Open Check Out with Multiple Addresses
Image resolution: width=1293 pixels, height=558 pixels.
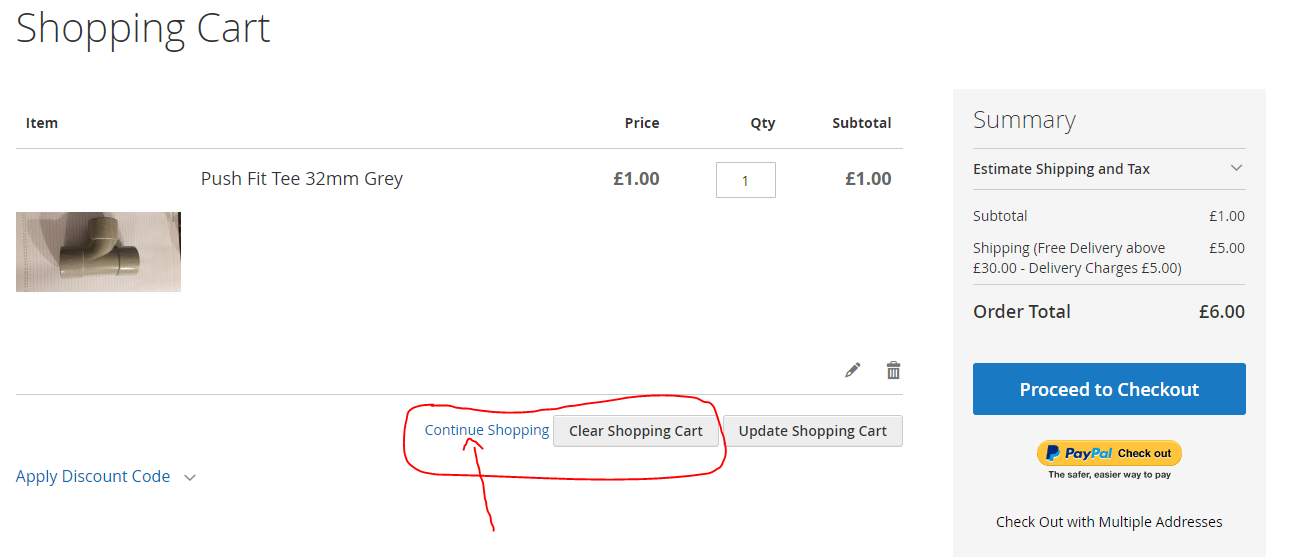(1108, 521)
